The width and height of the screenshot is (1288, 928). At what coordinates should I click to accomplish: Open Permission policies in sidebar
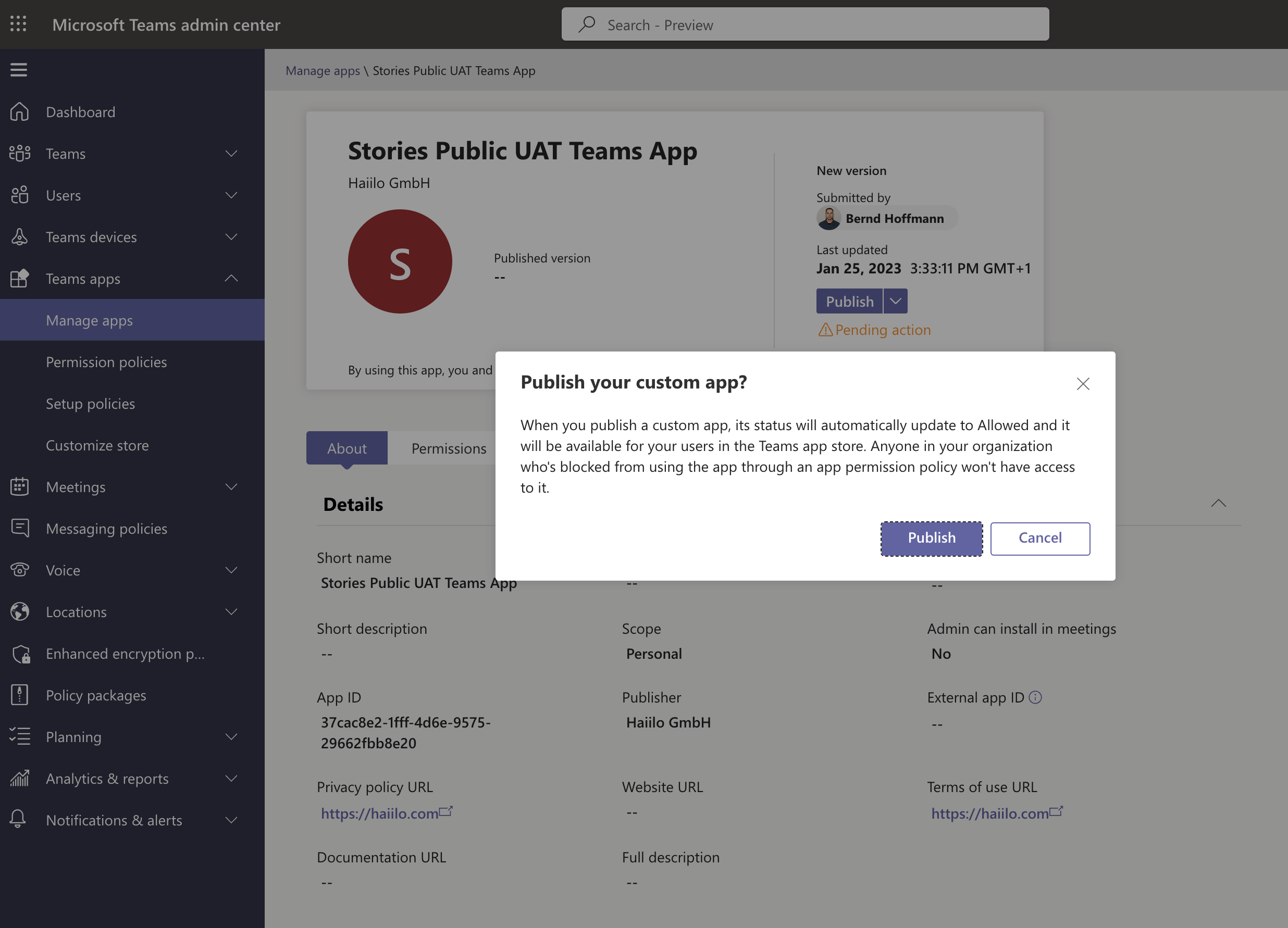click(106, 362)
